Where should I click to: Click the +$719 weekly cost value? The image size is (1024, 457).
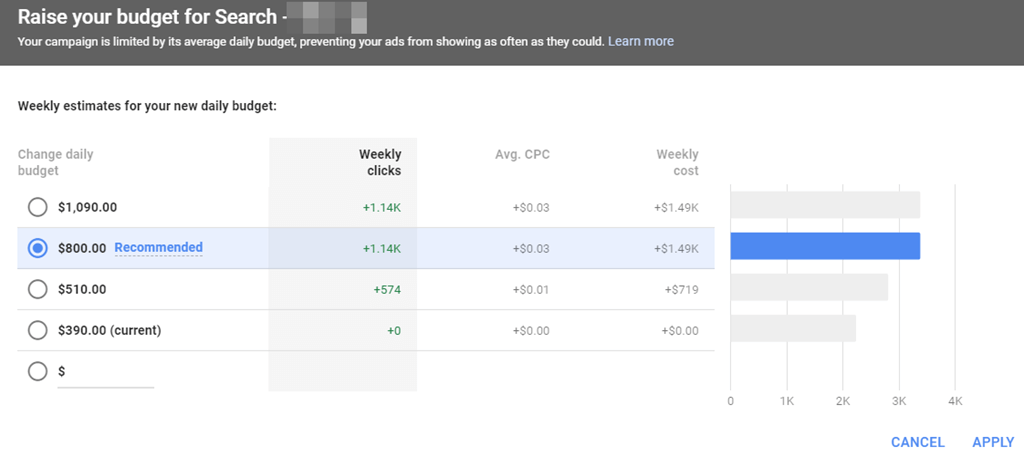(x=679, y=289)
